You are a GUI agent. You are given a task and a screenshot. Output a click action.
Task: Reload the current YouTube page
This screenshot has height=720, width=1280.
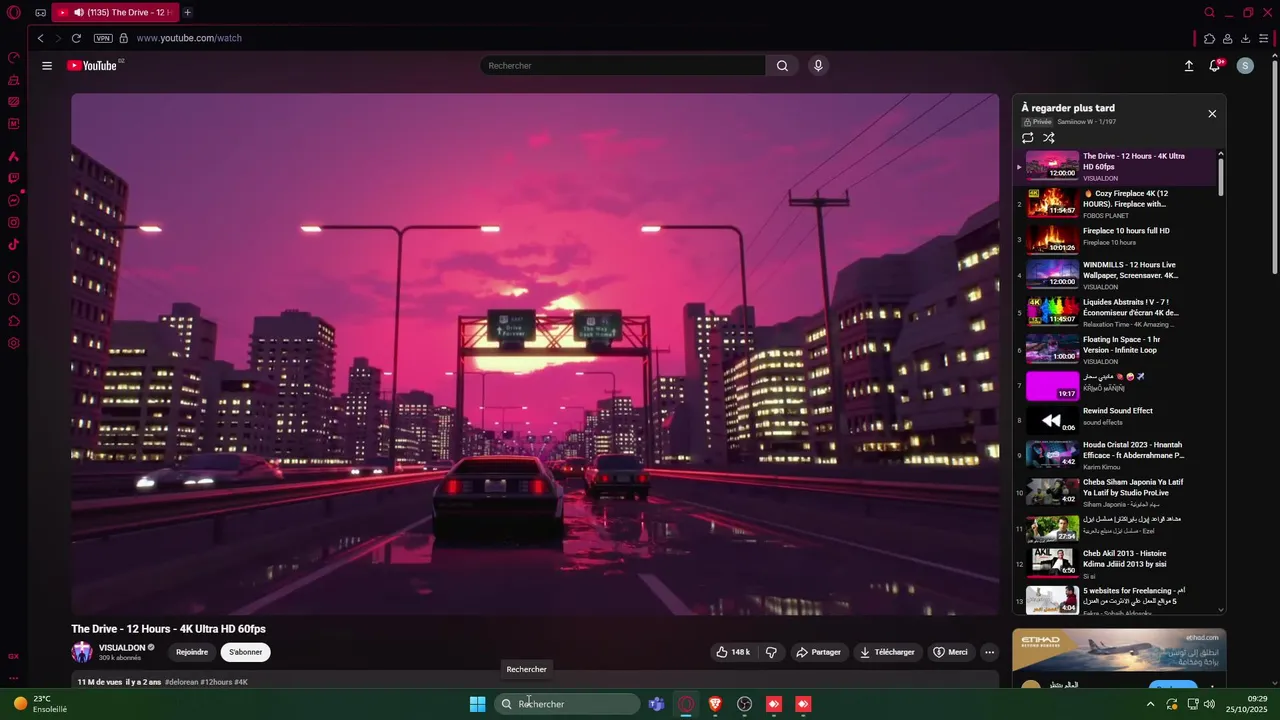click(x=76, y=38)
